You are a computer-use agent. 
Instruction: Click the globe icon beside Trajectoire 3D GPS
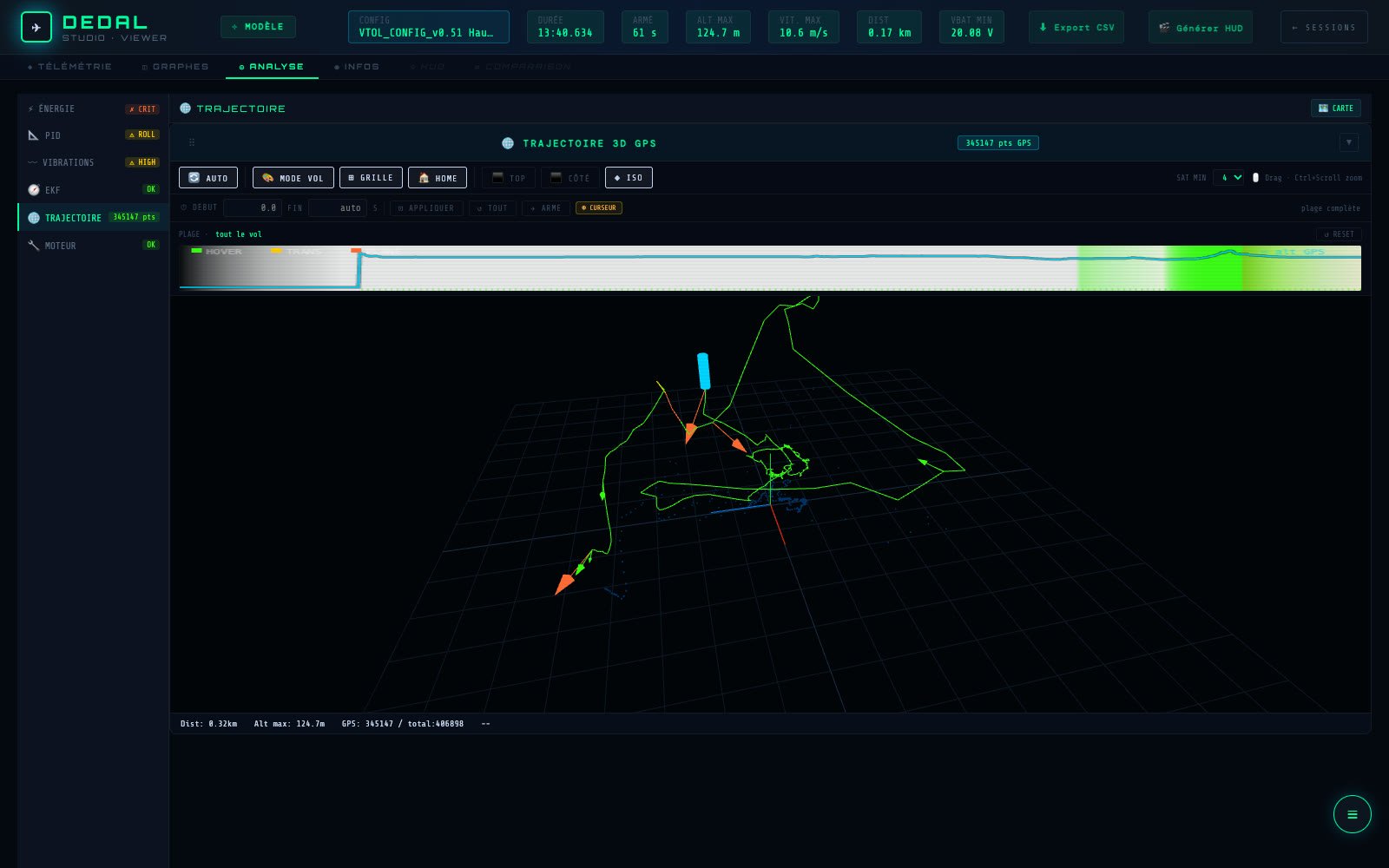coord(508,143)
